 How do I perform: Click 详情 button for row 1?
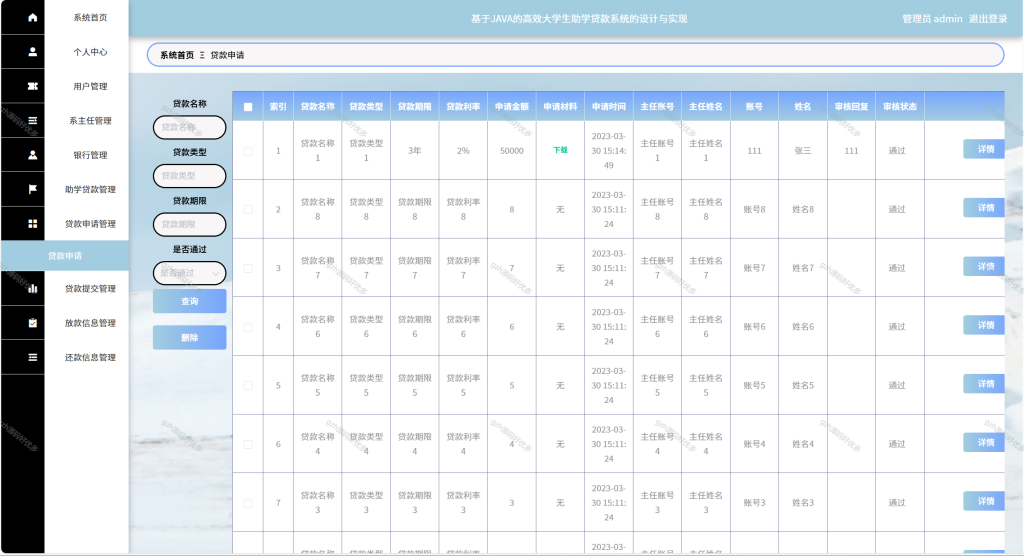[x=984, y=149]
